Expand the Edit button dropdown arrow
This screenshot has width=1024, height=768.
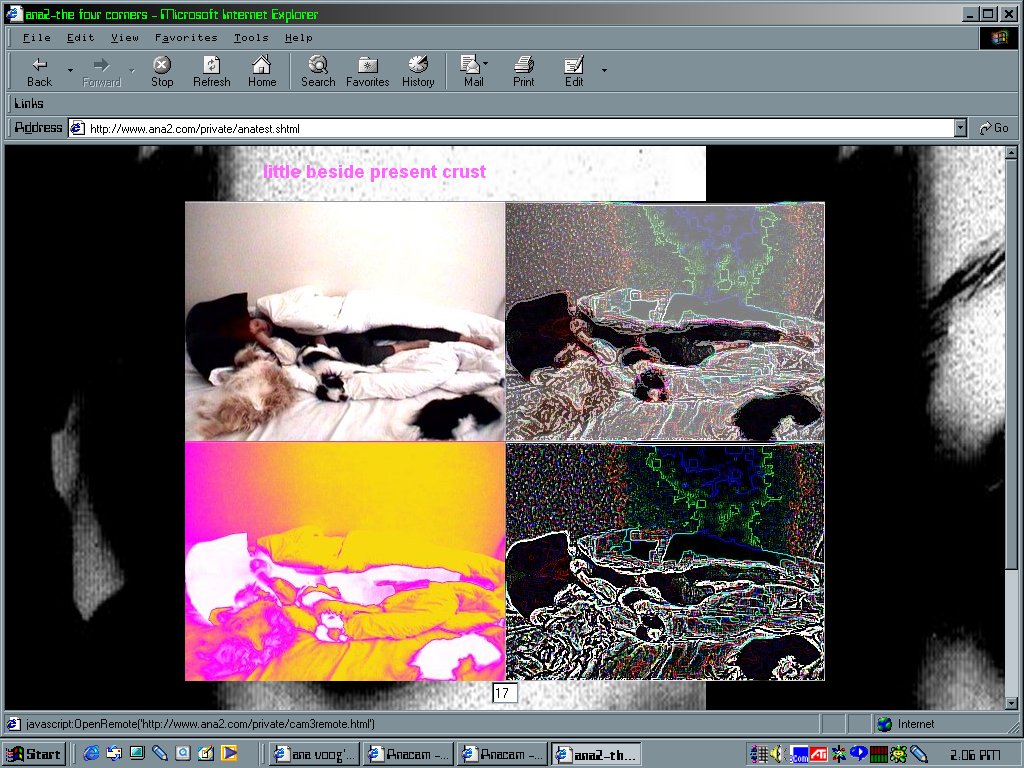(604, 70)
